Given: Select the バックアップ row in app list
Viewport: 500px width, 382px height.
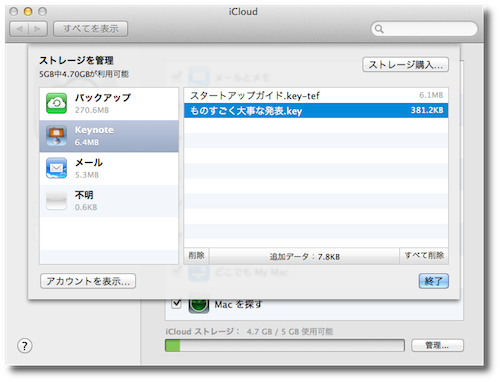Looking at the screenshot, I should [x=109, y=104].
